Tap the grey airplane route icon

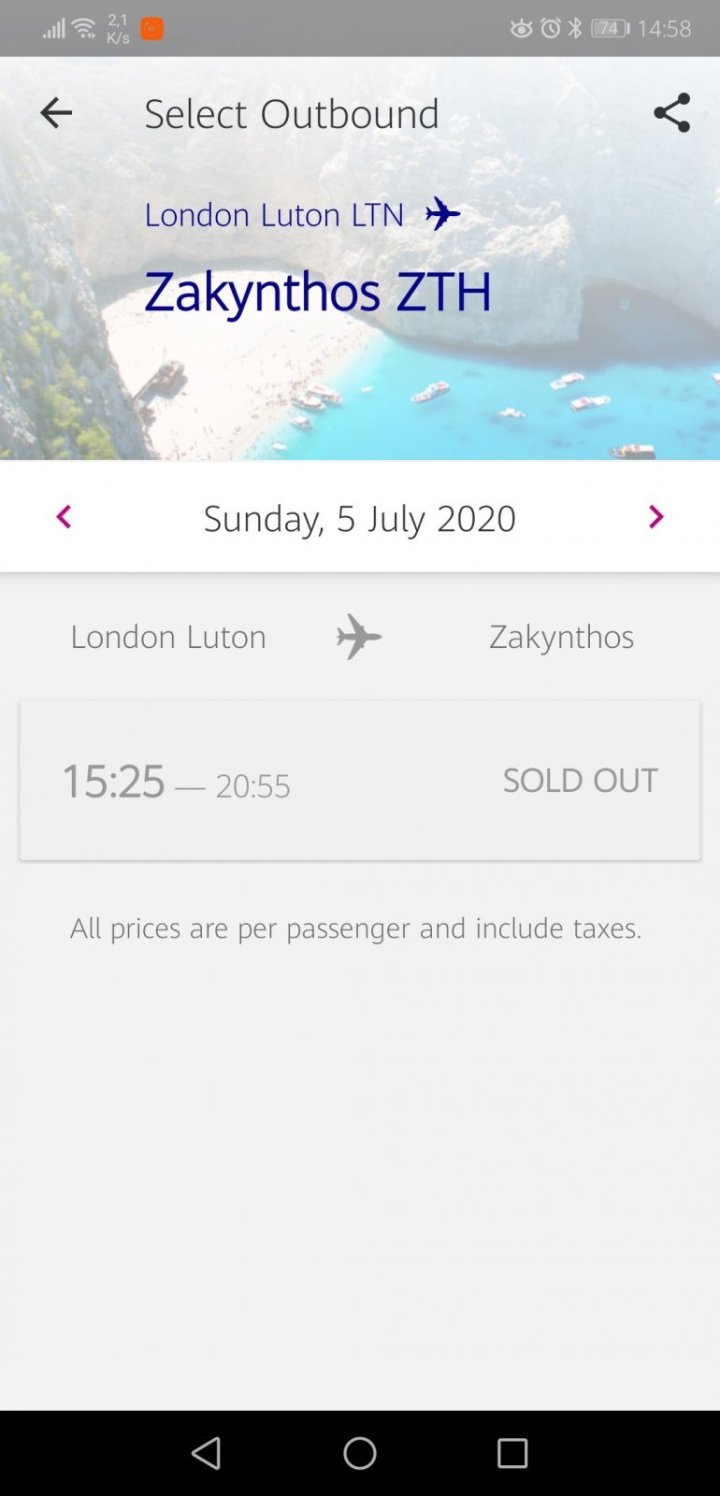[359, 637]
